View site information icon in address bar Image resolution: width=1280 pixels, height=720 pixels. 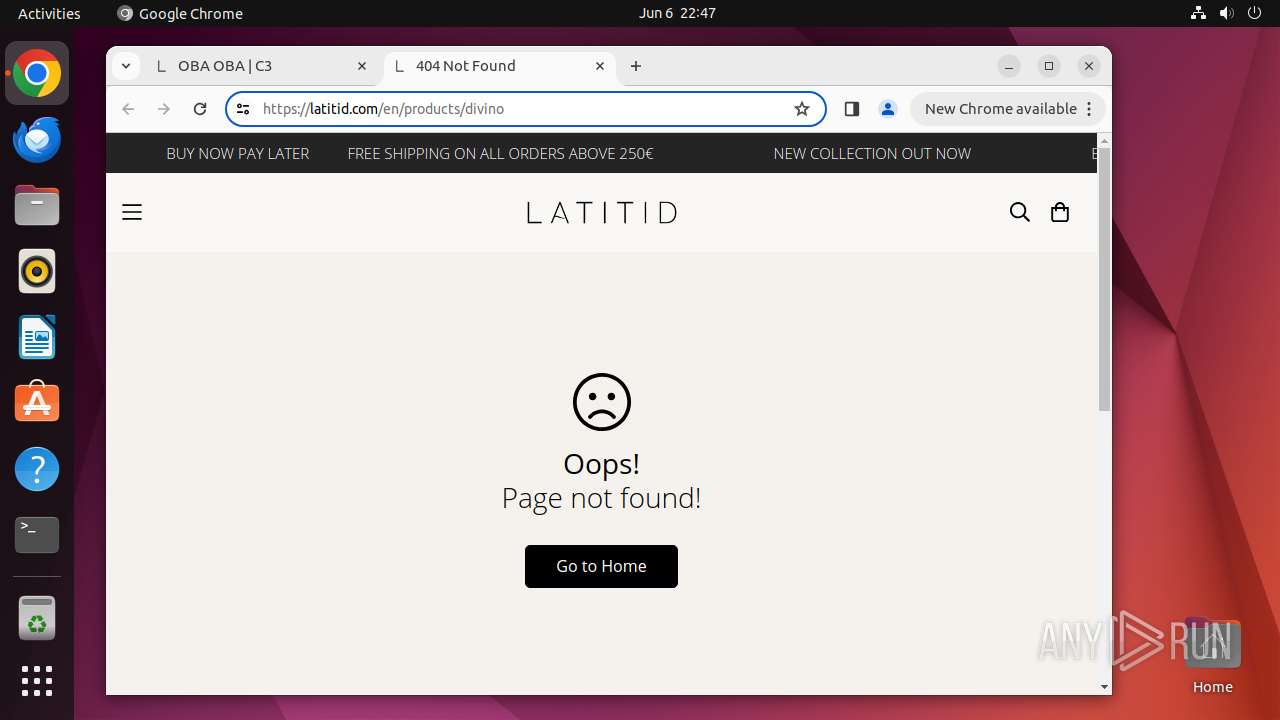[243, 109]
